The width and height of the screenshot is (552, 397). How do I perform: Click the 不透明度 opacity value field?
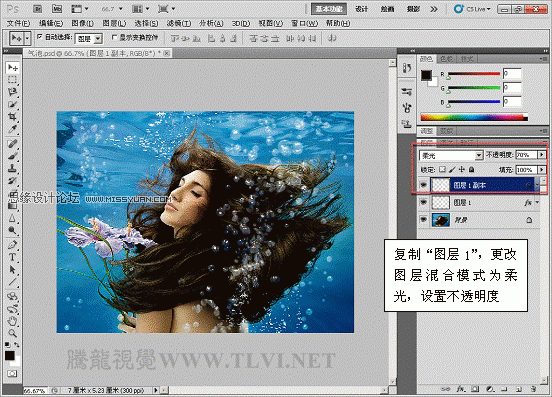[526, 155]
